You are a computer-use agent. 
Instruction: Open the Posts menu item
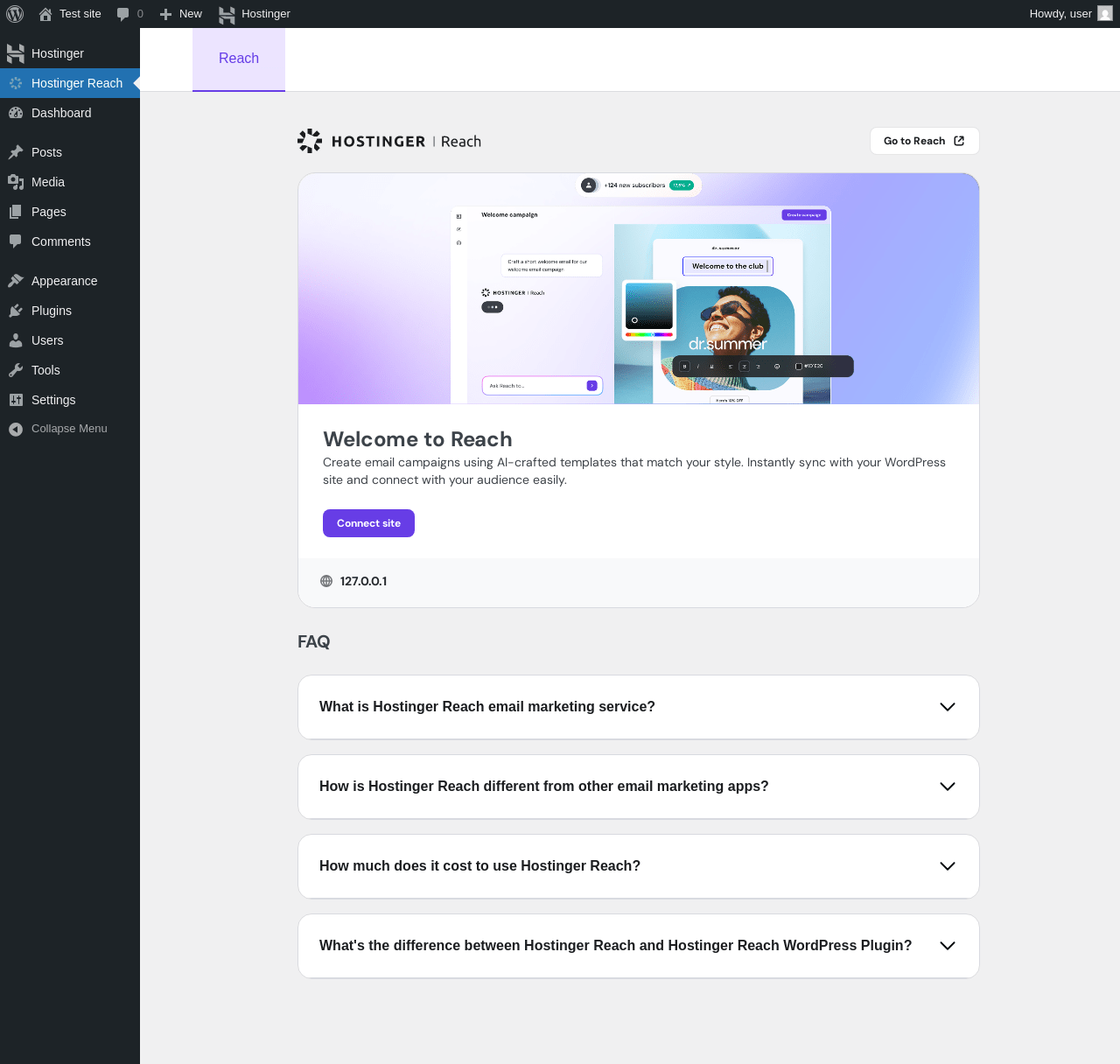tap(70, 152)
